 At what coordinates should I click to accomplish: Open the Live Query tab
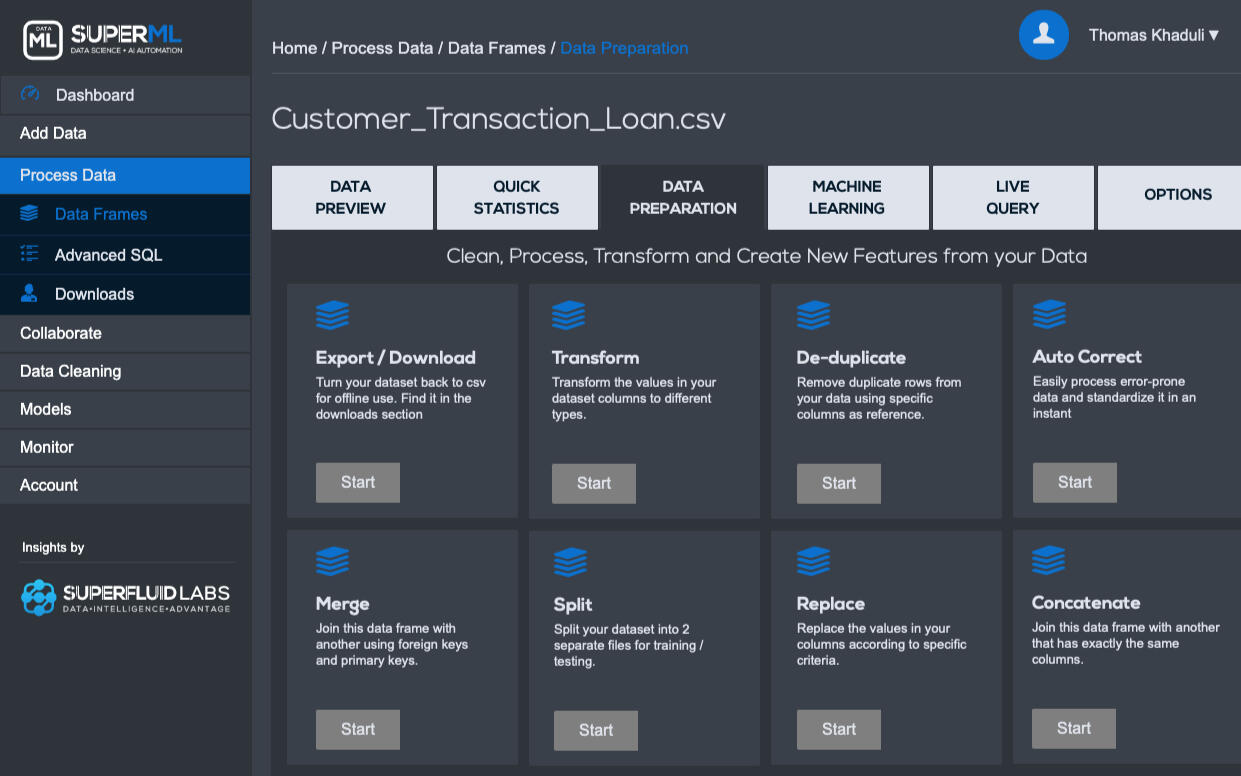[1012, 197]
